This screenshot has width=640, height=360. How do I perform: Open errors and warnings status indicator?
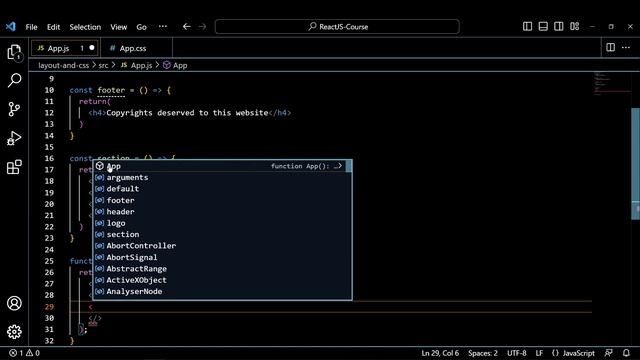click(x=24, y=353)
